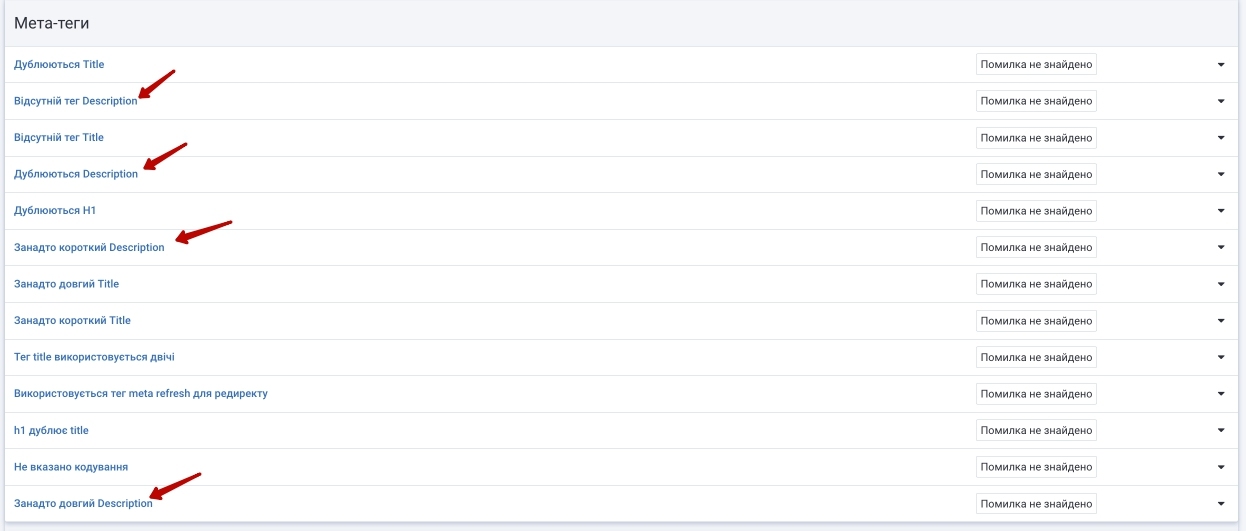Expand the 'Відсутній тег Description' row arrow

point(1221,101)
